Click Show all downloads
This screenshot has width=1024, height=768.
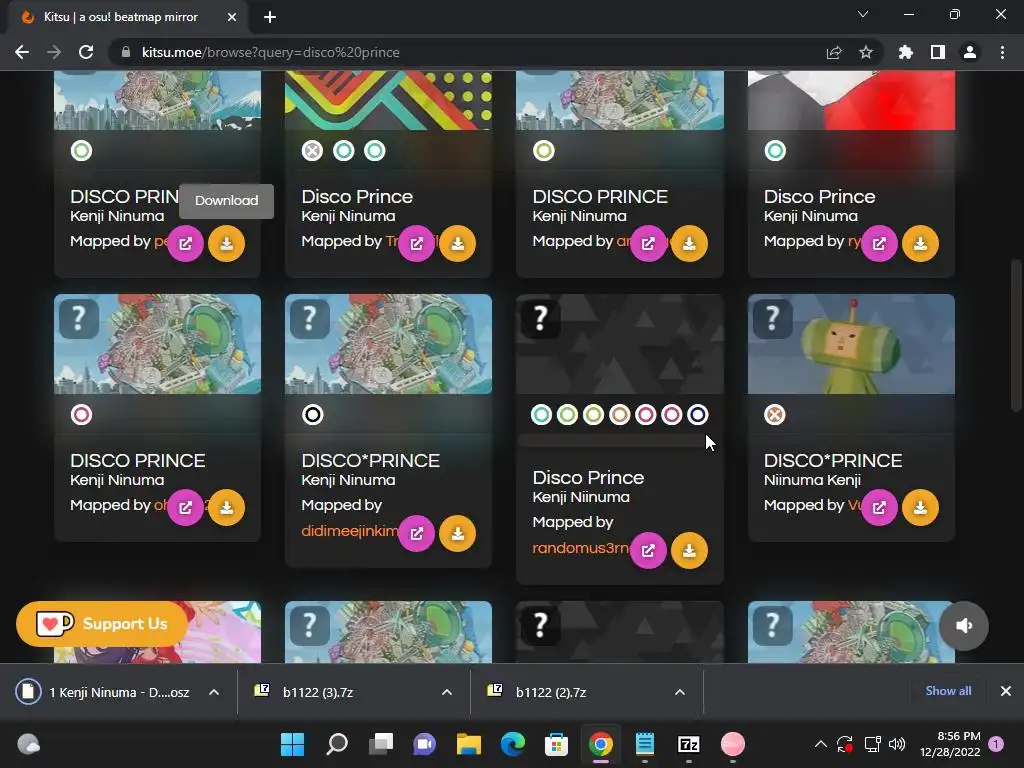pyautogui.click(x=948, y=691)
